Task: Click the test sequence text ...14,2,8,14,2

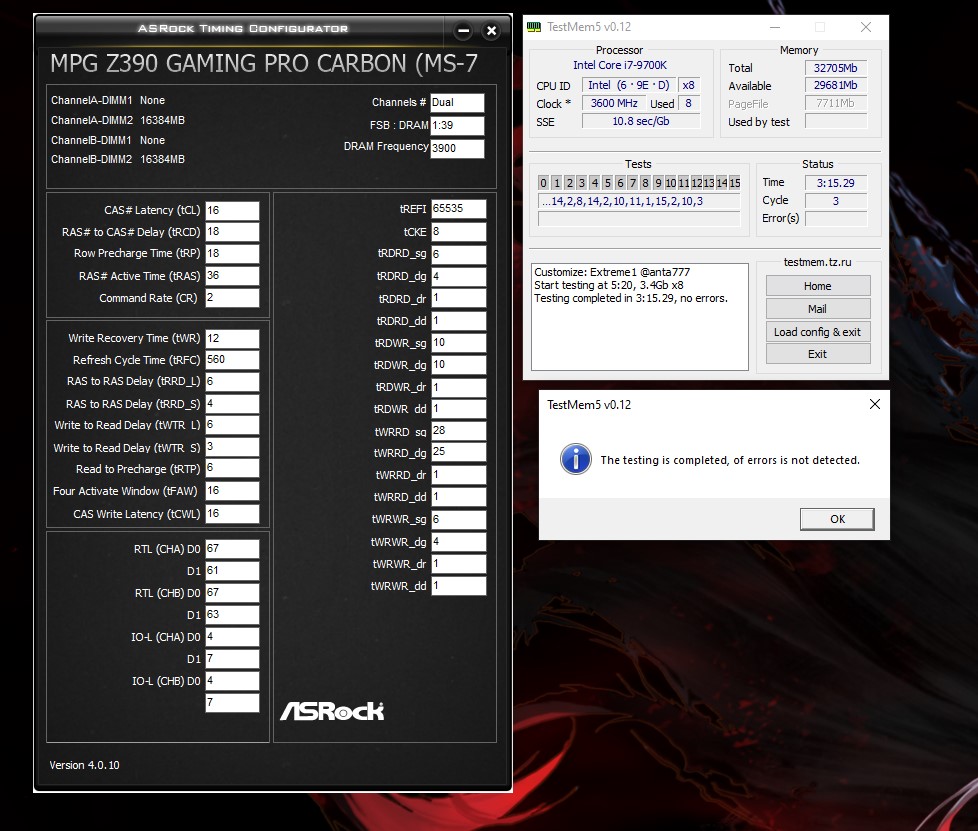Action: pyautogui.click(x=639, y=201)
